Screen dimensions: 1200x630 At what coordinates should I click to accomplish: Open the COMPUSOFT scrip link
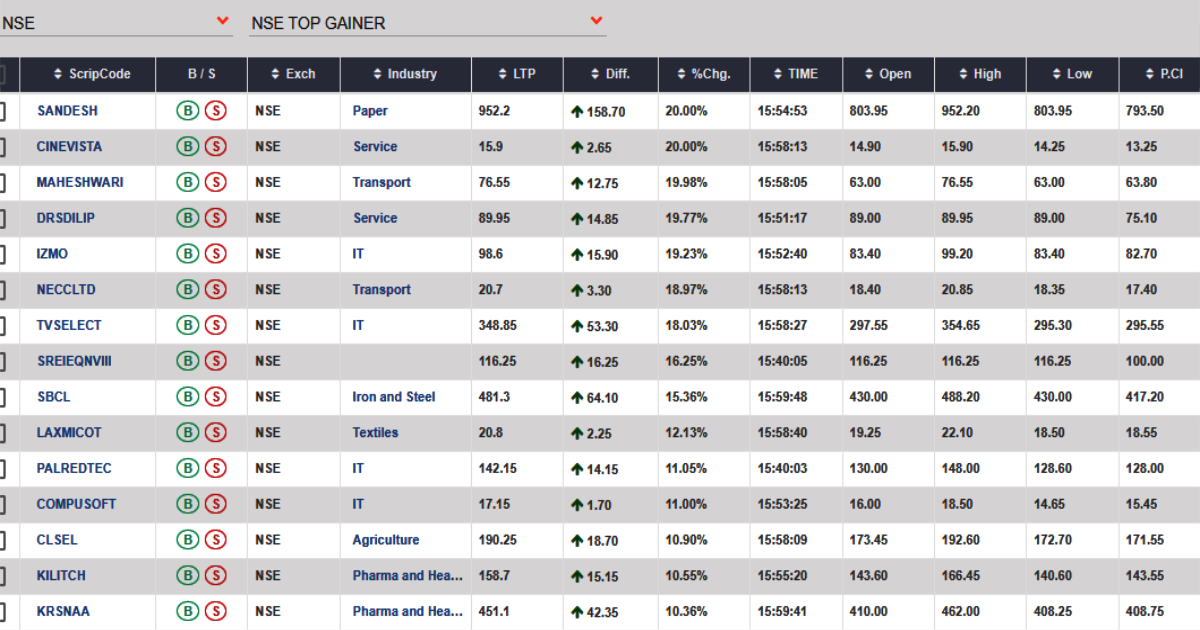tap(69, 504)
